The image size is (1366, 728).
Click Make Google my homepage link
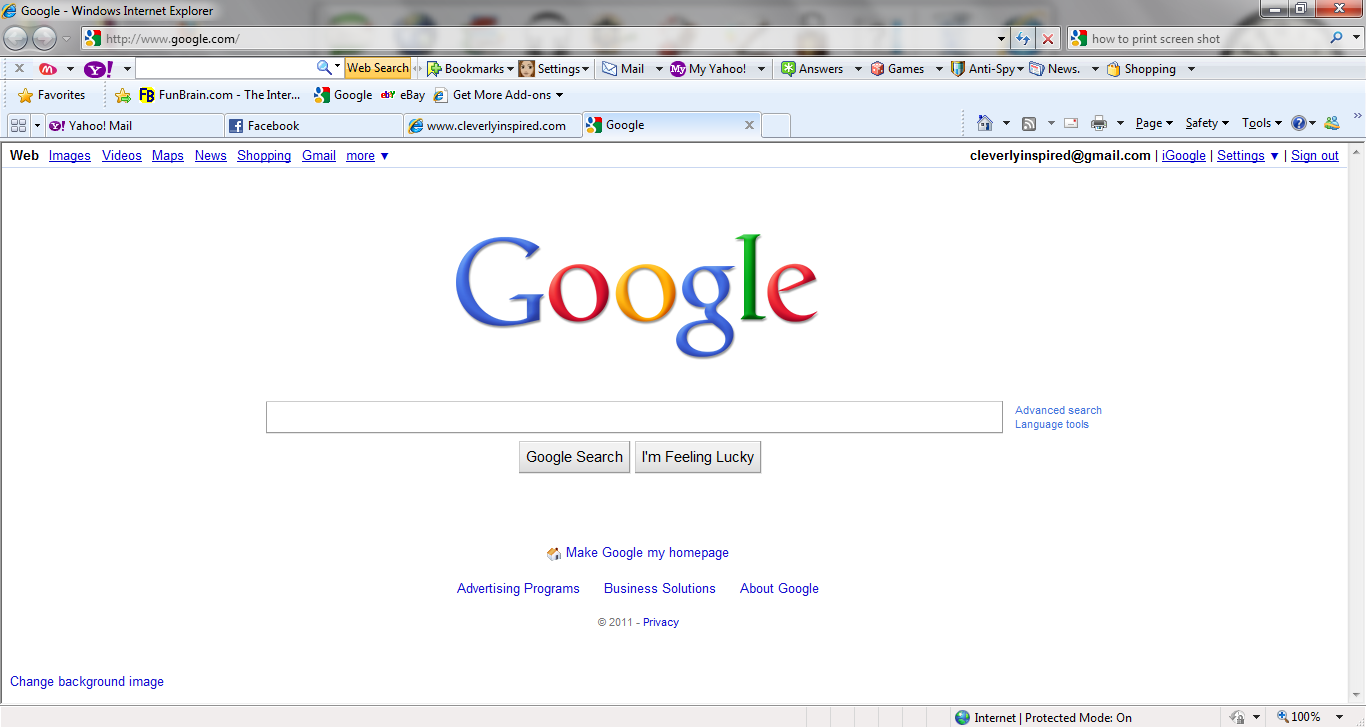(x=647, y=553)
